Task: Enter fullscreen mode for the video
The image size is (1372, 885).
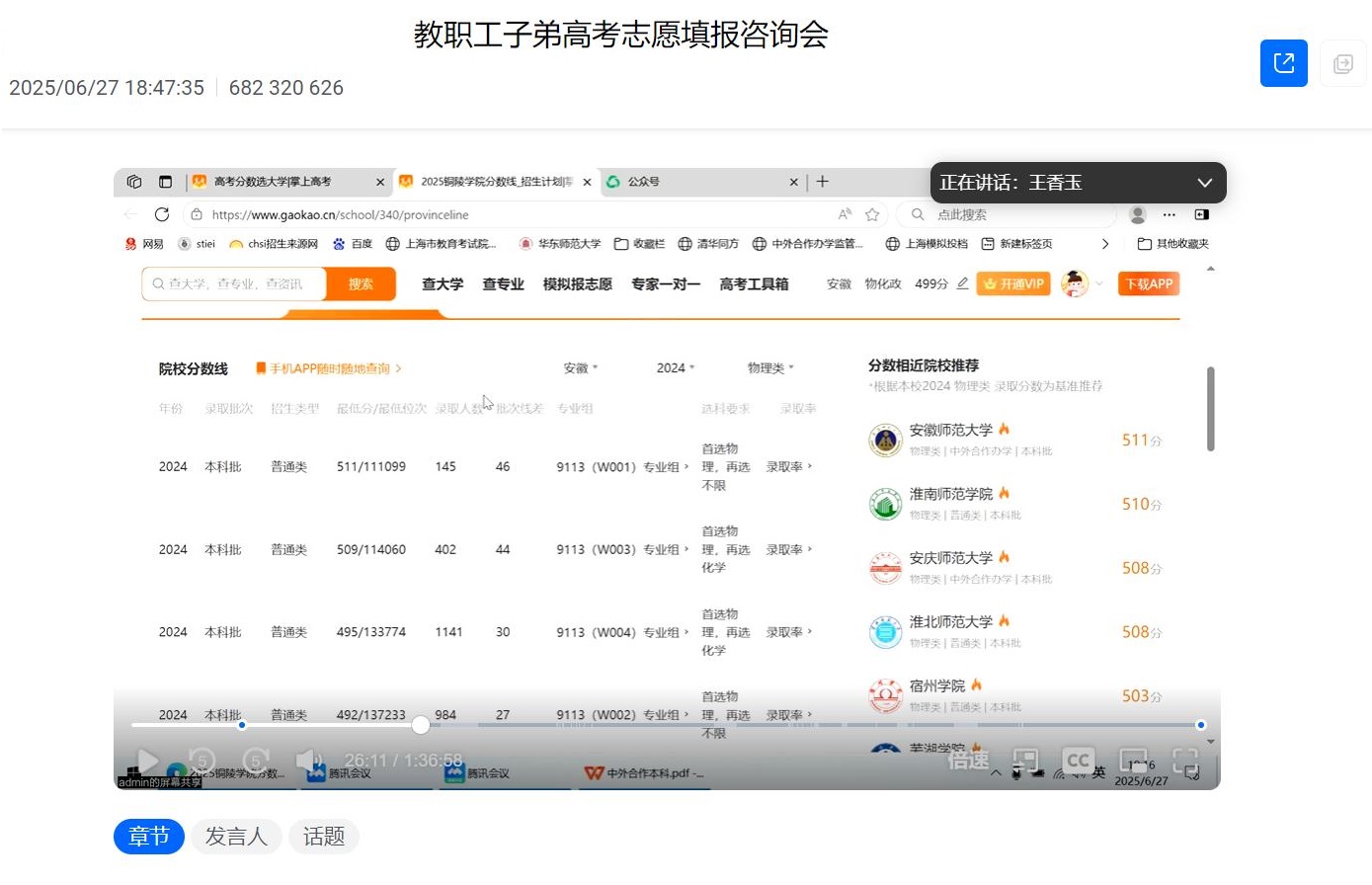Action: [1185, 761]
